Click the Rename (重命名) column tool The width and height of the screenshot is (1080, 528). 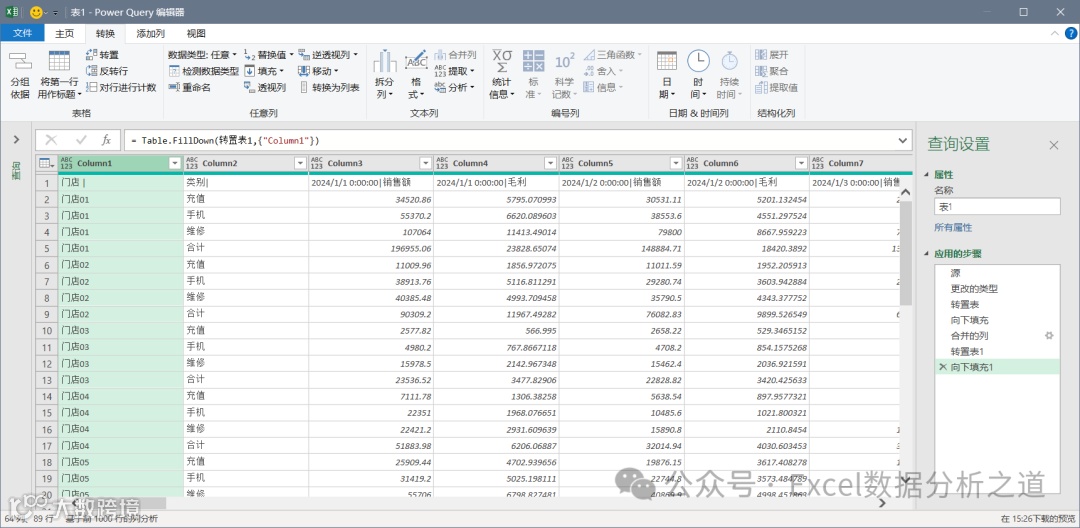190,87
